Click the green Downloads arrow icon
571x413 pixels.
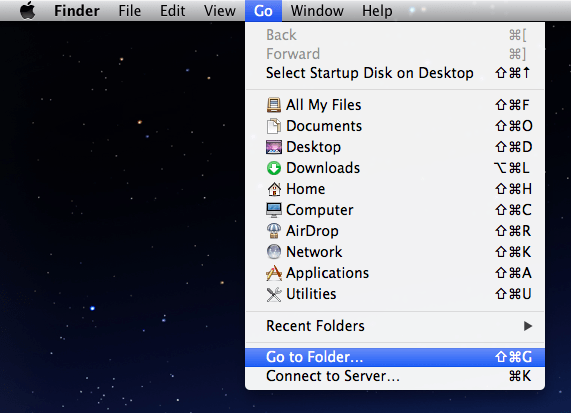pos(274,168)
